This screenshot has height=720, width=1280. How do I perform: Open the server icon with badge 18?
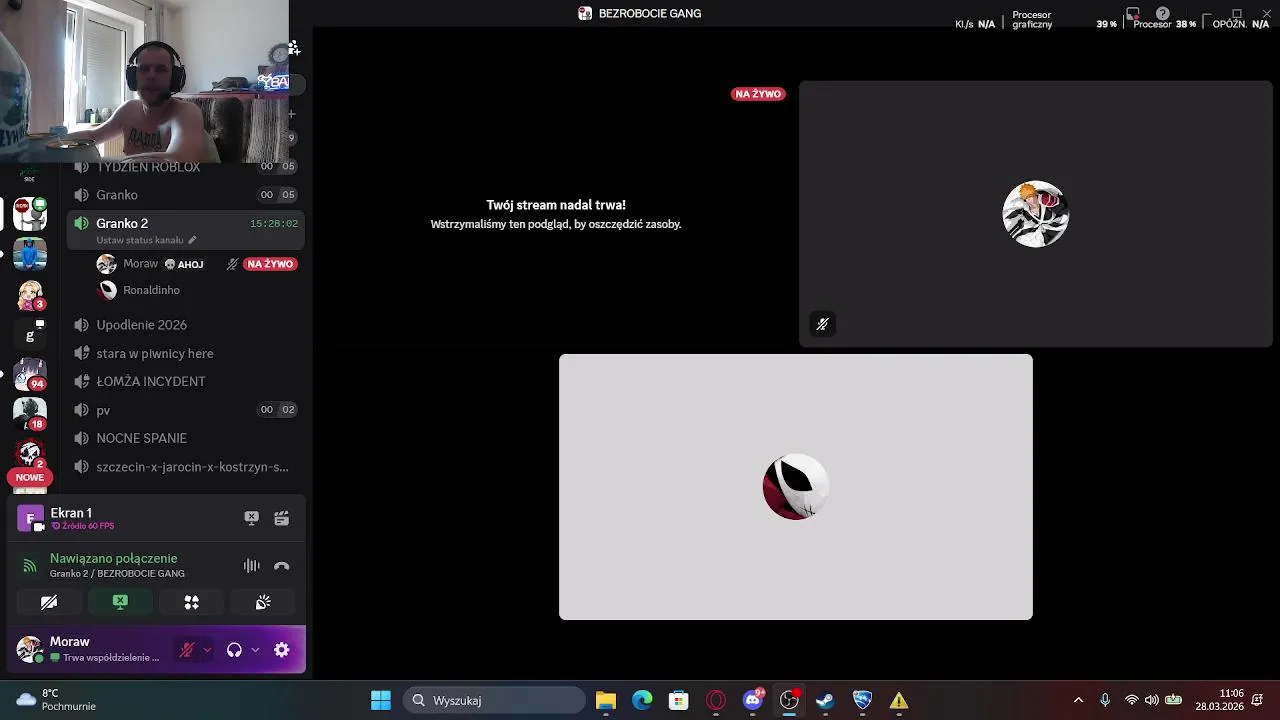(30, 414)
